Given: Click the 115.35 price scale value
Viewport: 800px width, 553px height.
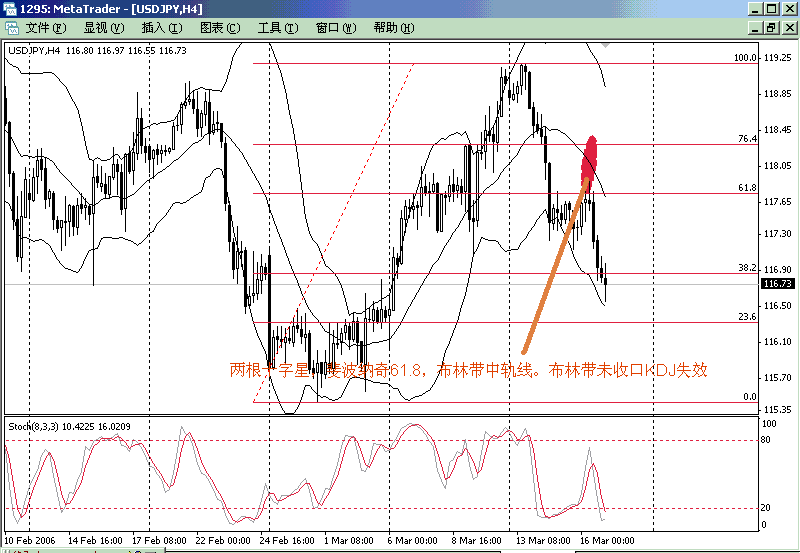Looking at the screenshot, I should click(x=778, y=410).
